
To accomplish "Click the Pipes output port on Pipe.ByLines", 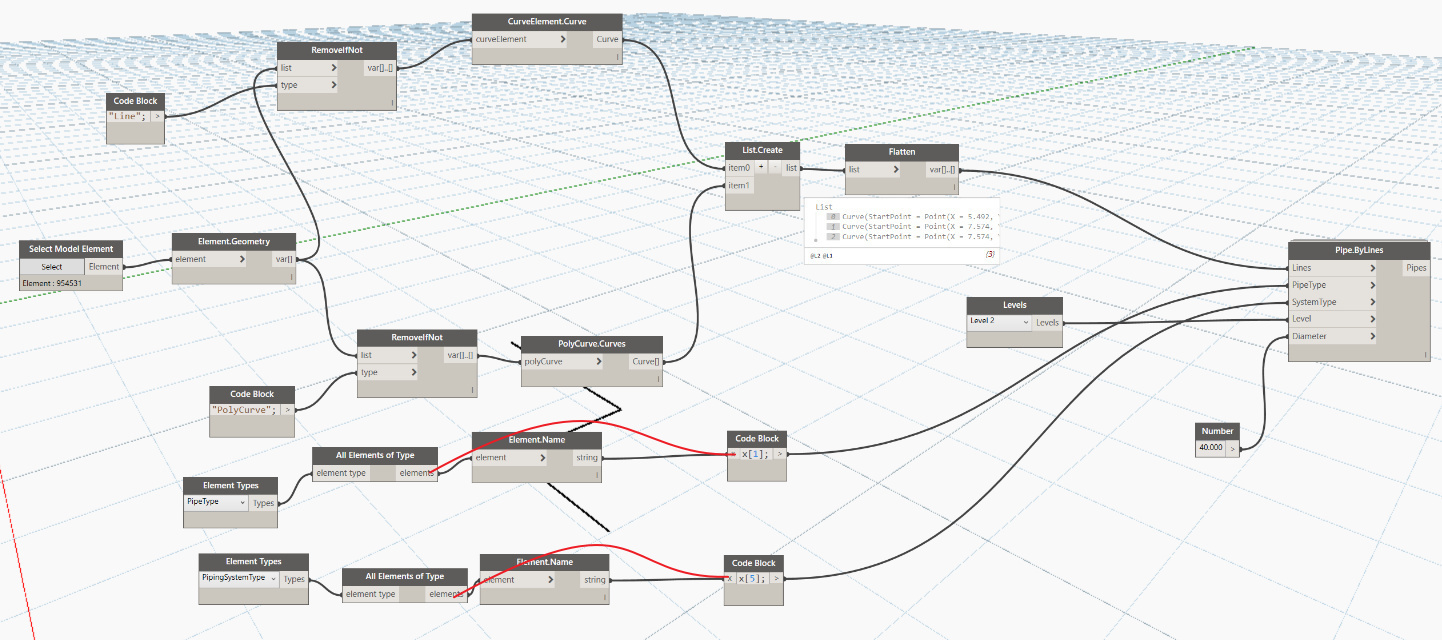I will pos(1416,268).
